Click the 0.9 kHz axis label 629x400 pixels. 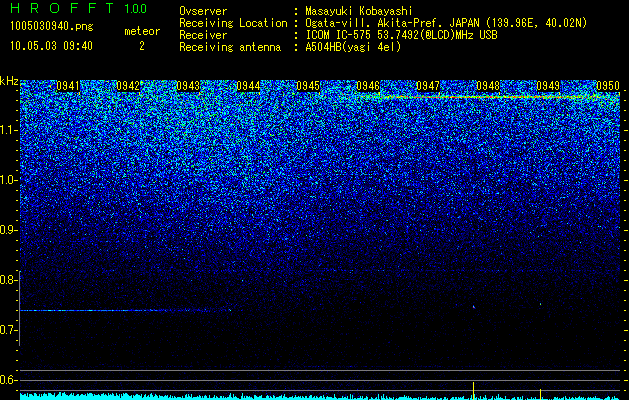[8, 230]
